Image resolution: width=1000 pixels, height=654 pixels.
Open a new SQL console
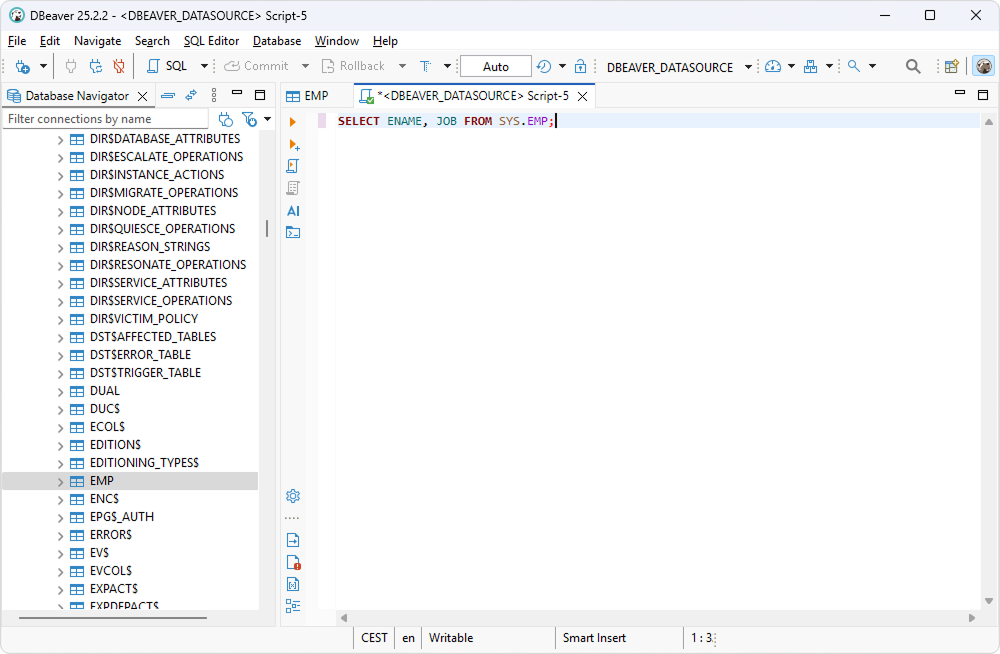pyautogui.click(x=291, y=231)
